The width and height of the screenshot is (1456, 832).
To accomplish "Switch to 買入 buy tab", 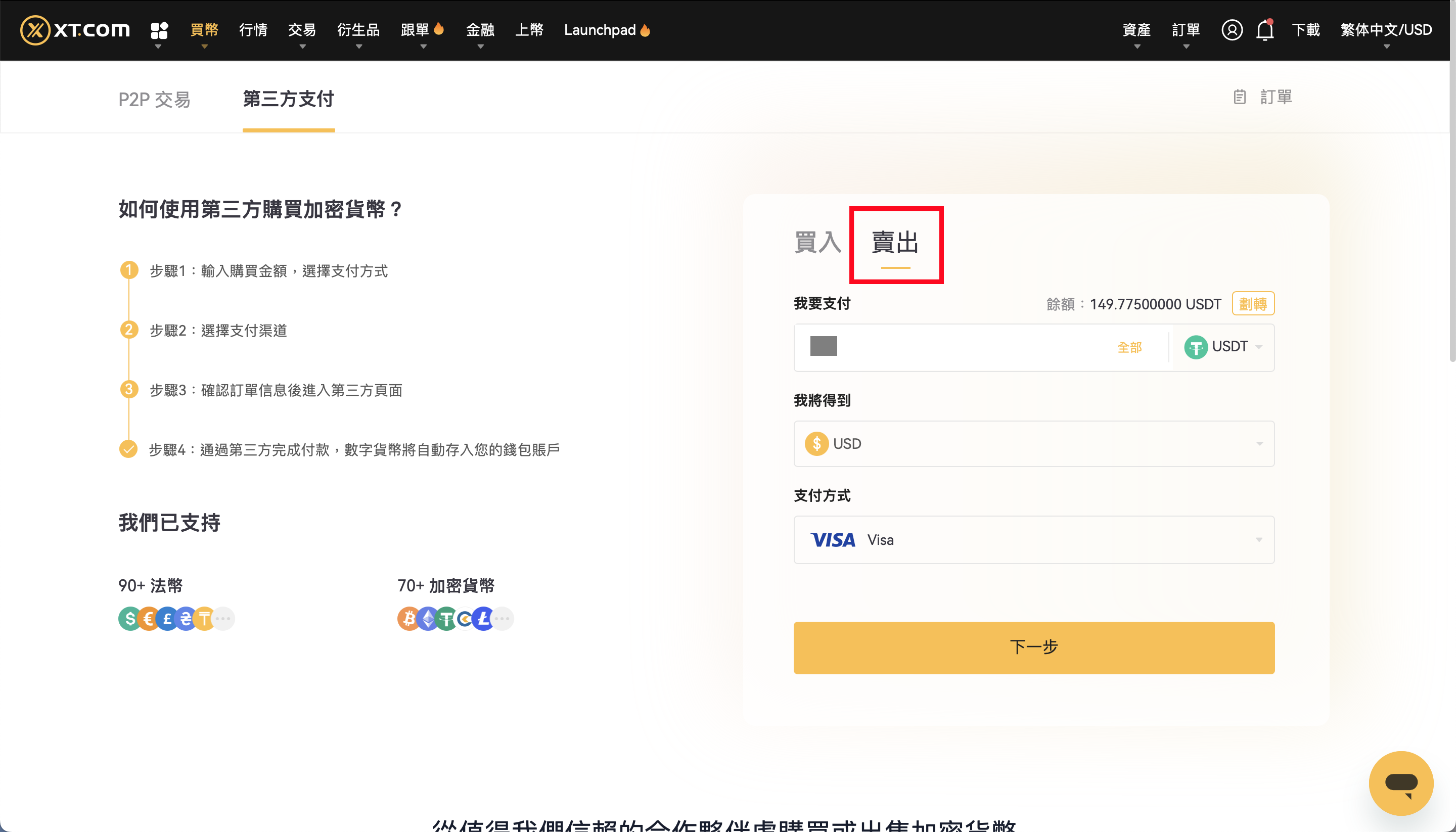I will pyautogui.click(x=817, y=242).
